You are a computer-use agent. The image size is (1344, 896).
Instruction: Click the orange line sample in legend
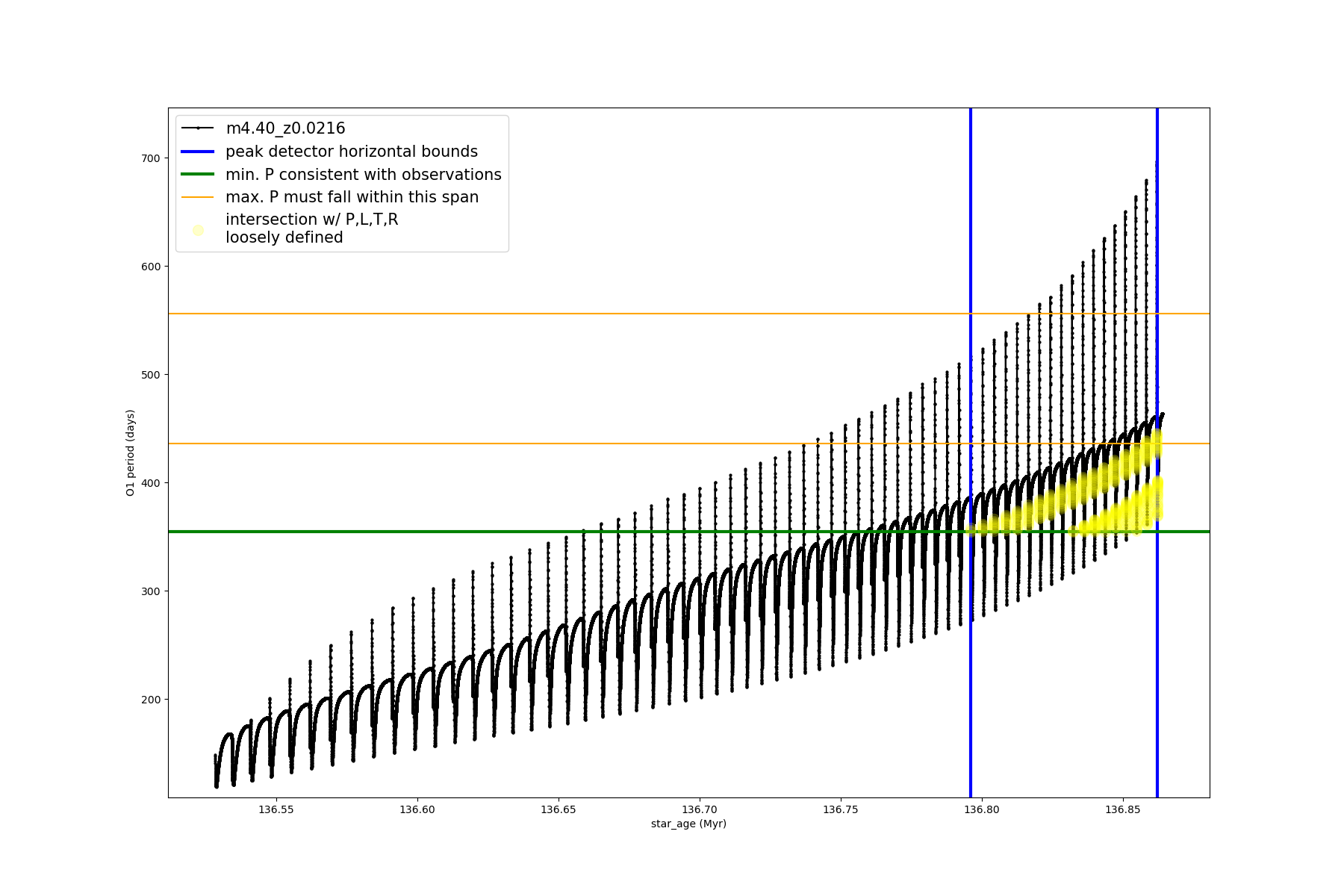(x=198, y=197)
